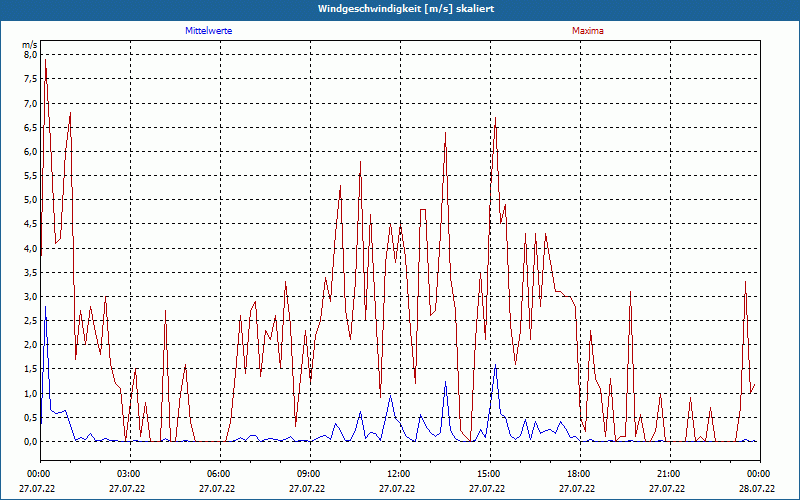
Task: Click the 8,0 y-axis value
Action: point(30,55)
